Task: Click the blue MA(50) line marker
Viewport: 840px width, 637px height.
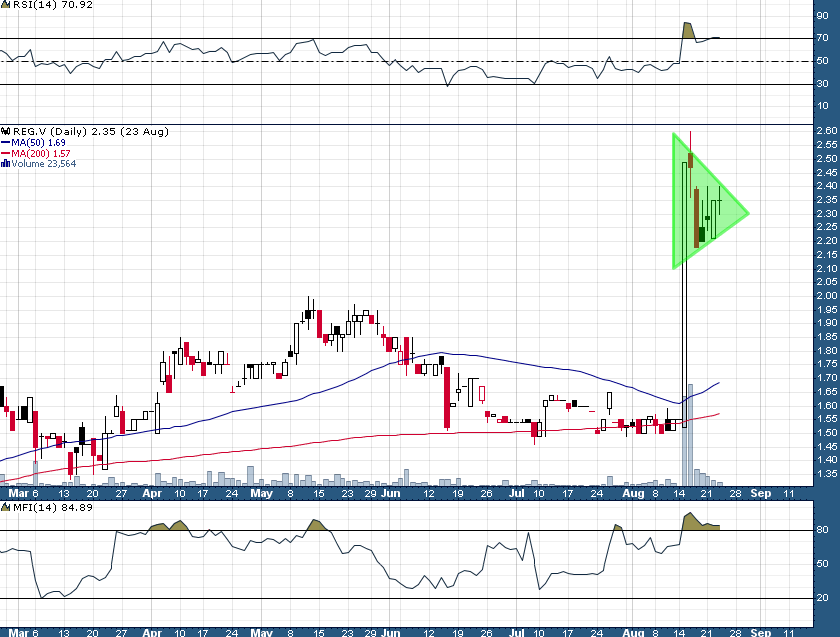Action: point(5,143)
